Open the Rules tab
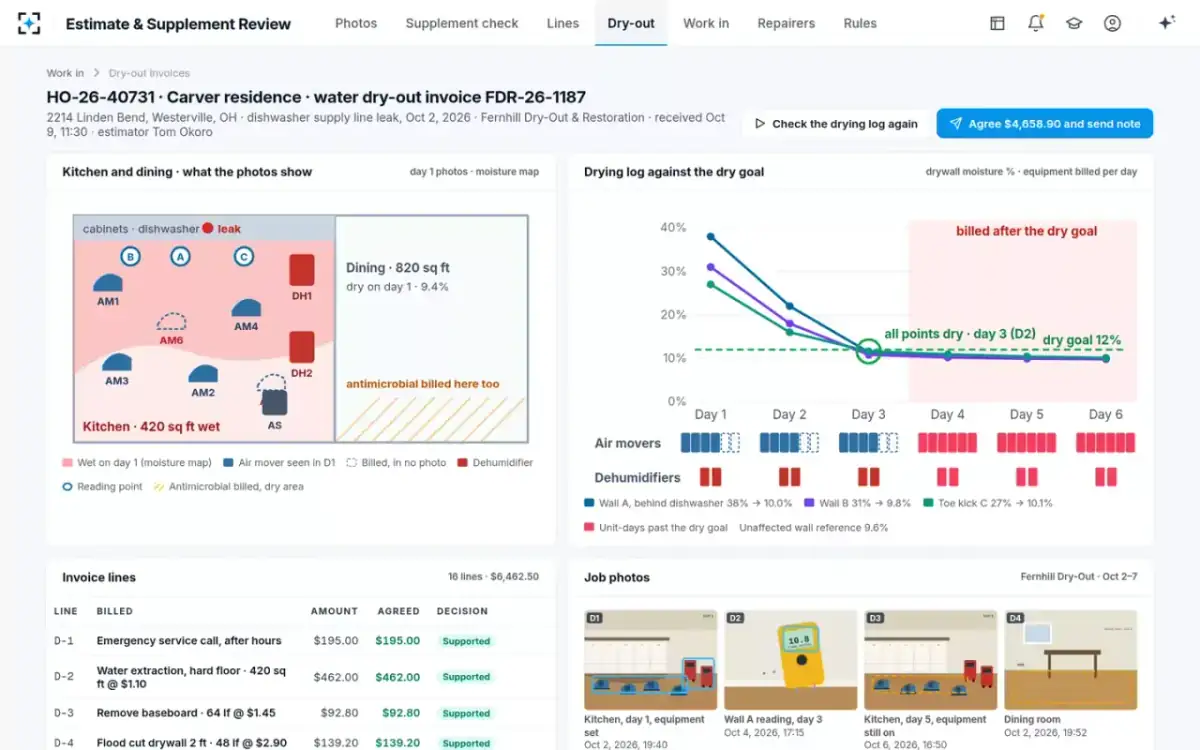The height and width of the screenshot is (750, 1200). coord(860,23)
